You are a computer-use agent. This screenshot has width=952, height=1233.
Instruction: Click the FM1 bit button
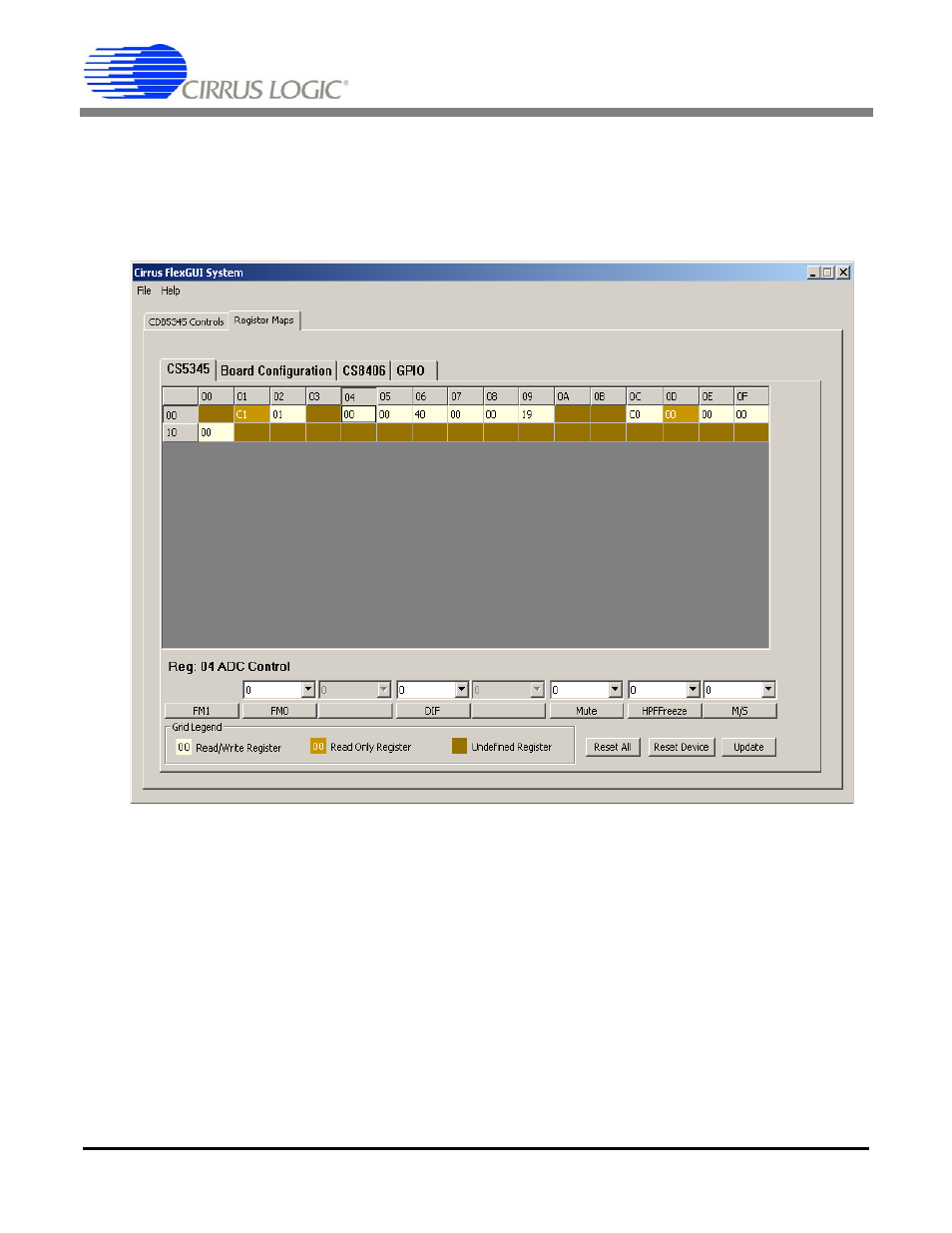tap(202, 711)
